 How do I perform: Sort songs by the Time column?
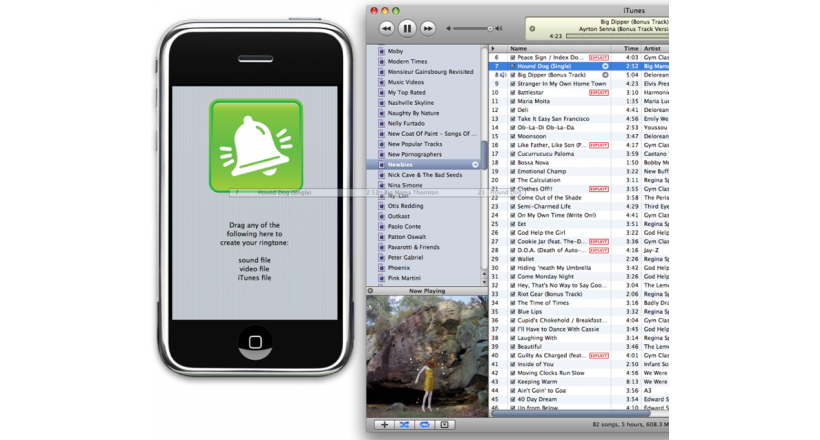pos(625,48)
